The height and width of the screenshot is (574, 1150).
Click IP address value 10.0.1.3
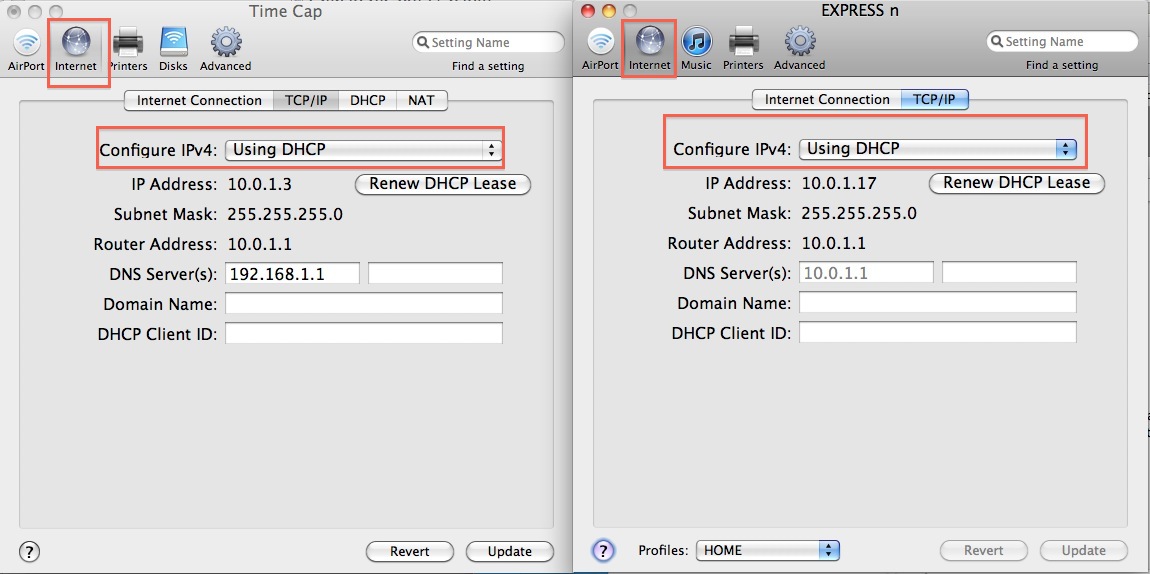click(260, 184)
